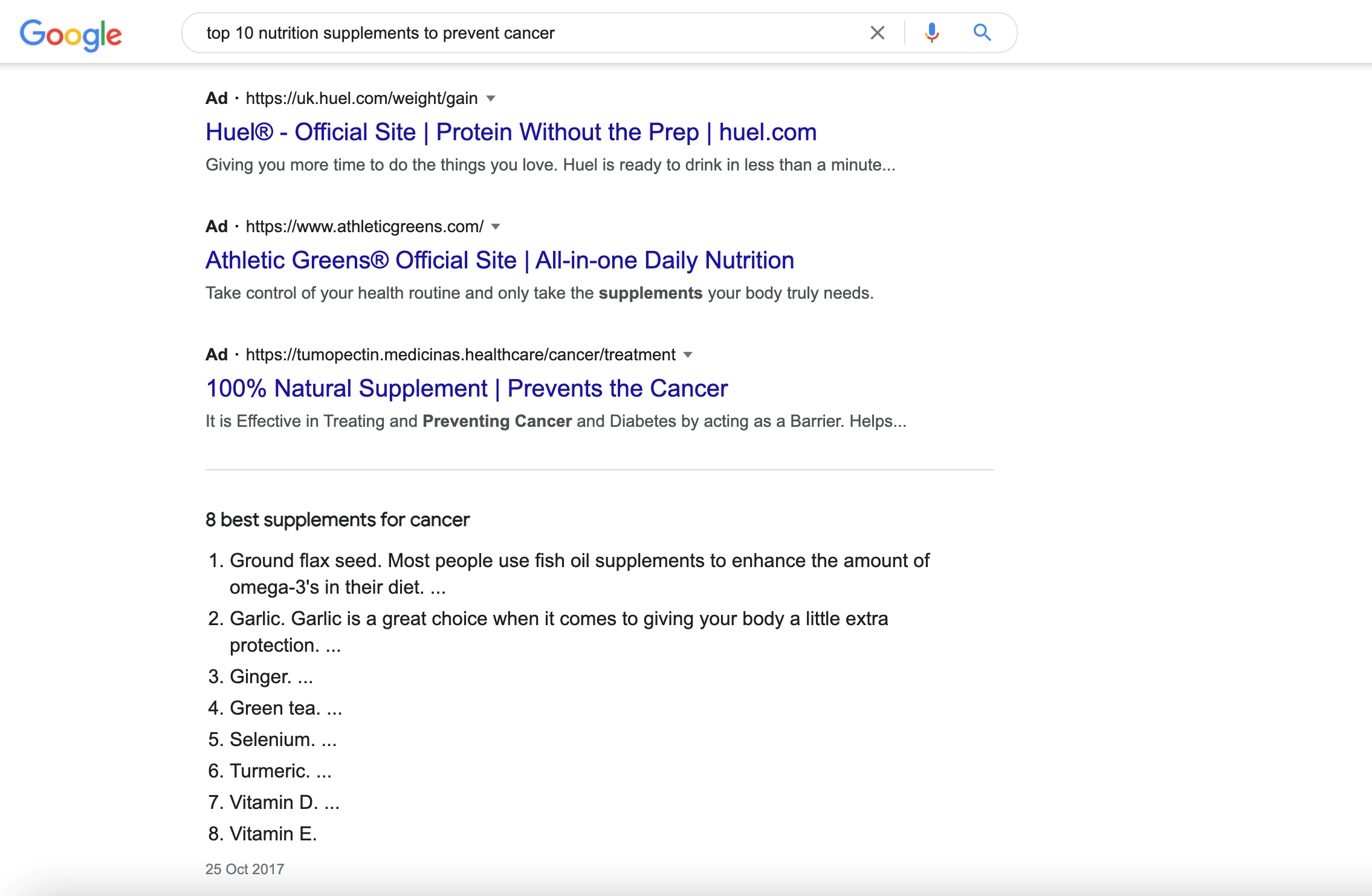1372x896 pixels.
Task: Open Athletic Greens Official Site ad link
Action: (x=499, y=261)
